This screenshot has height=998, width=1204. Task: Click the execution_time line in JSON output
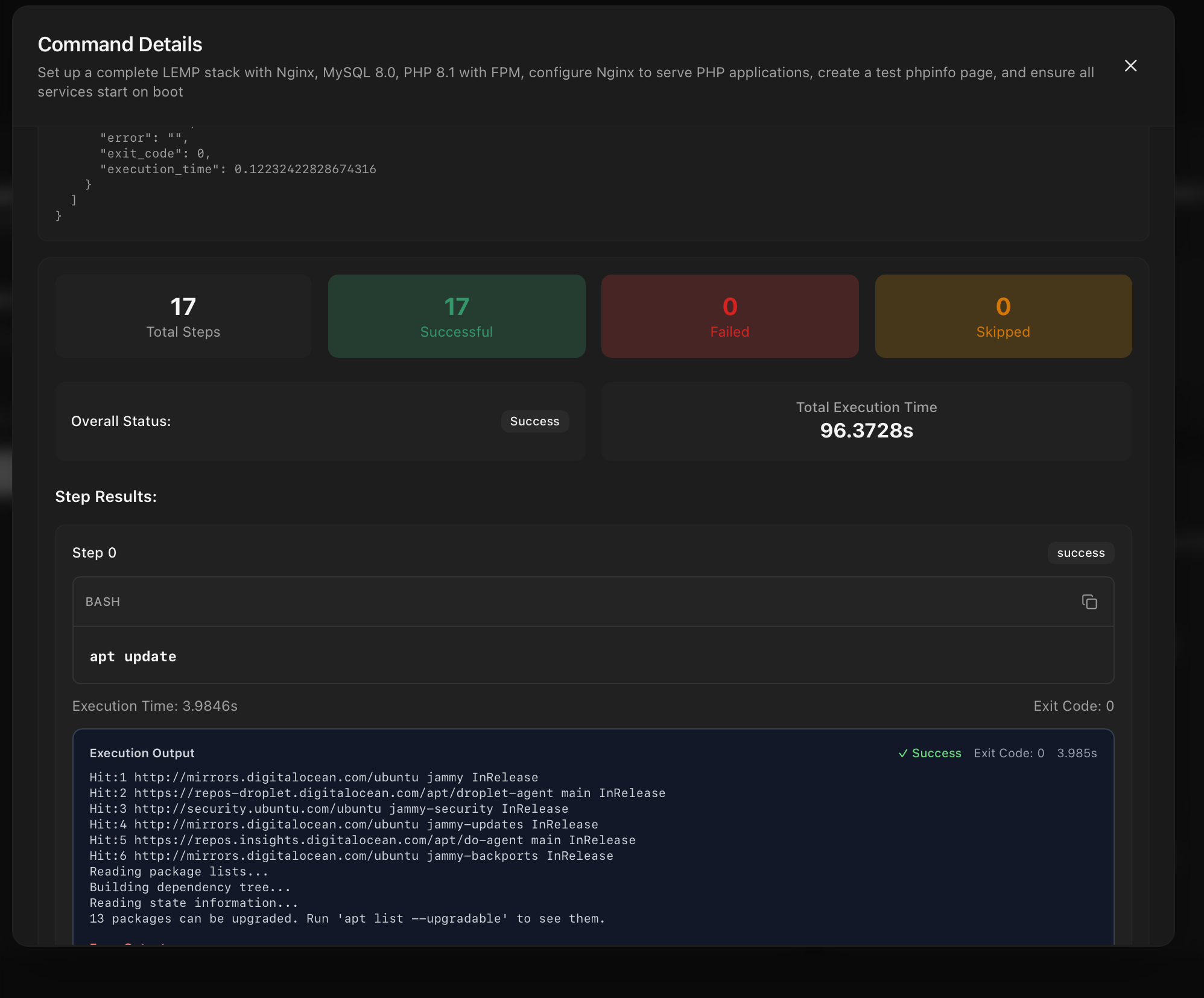tap(238, 169)
